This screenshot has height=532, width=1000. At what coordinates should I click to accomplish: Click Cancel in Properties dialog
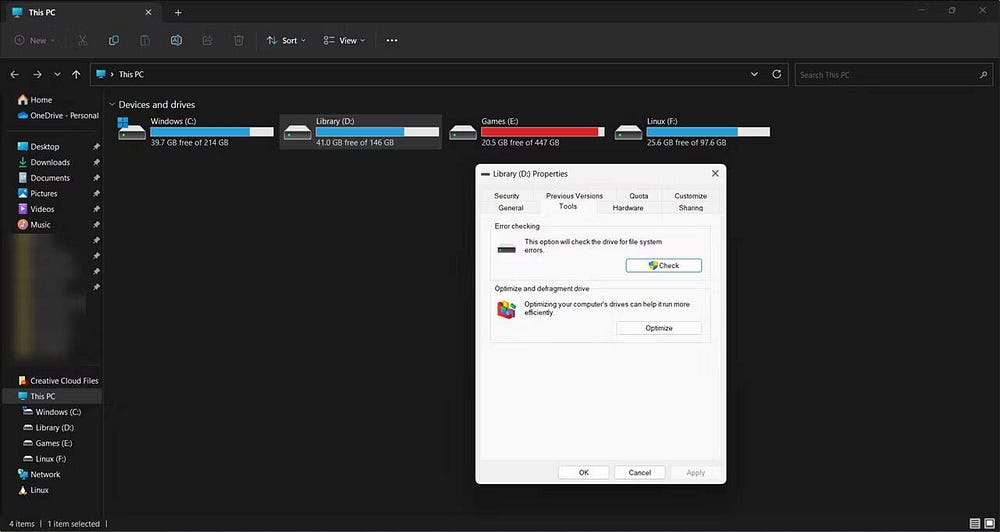click(x=640, y=473)
